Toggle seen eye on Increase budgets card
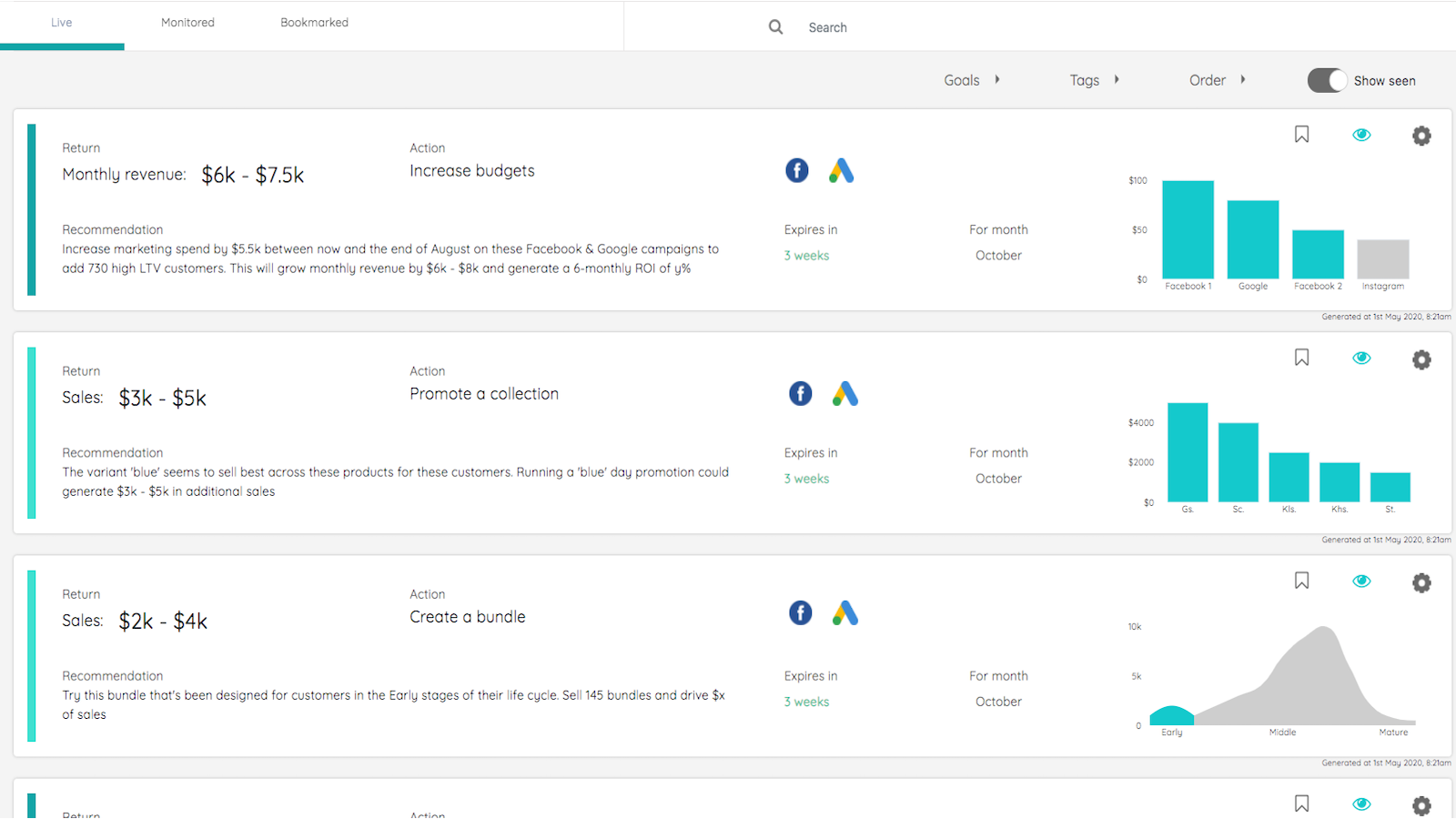 tap(1361, 135)
